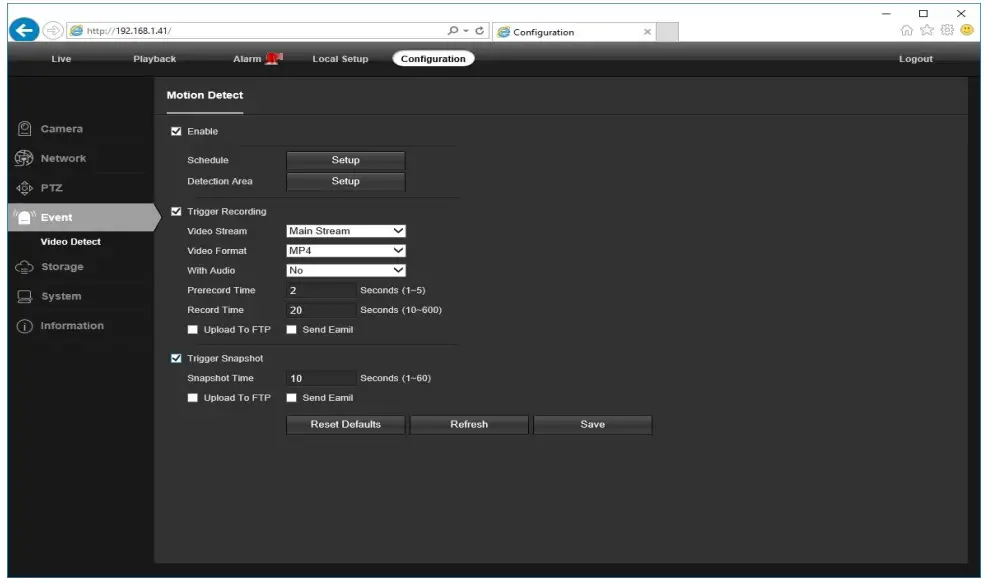Click the Record Time input field

321,310
